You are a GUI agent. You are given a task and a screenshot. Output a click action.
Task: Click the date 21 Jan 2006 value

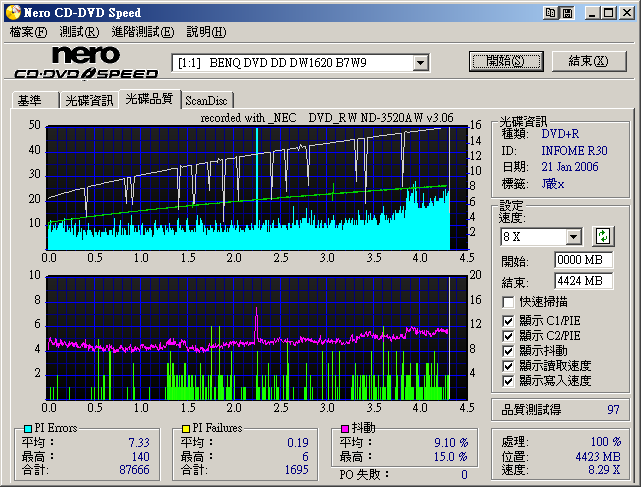[570, 167]
